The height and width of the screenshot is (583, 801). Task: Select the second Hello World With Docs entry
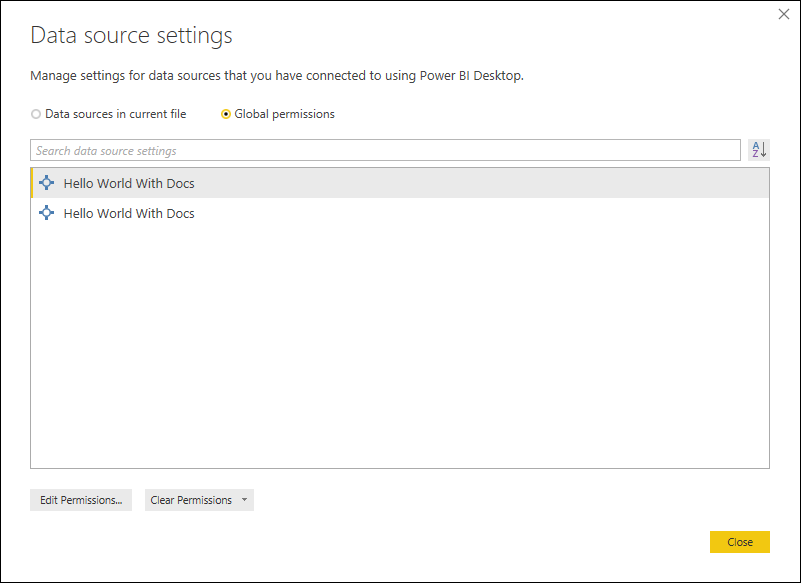pyautogui.click(x=128, y=213)
